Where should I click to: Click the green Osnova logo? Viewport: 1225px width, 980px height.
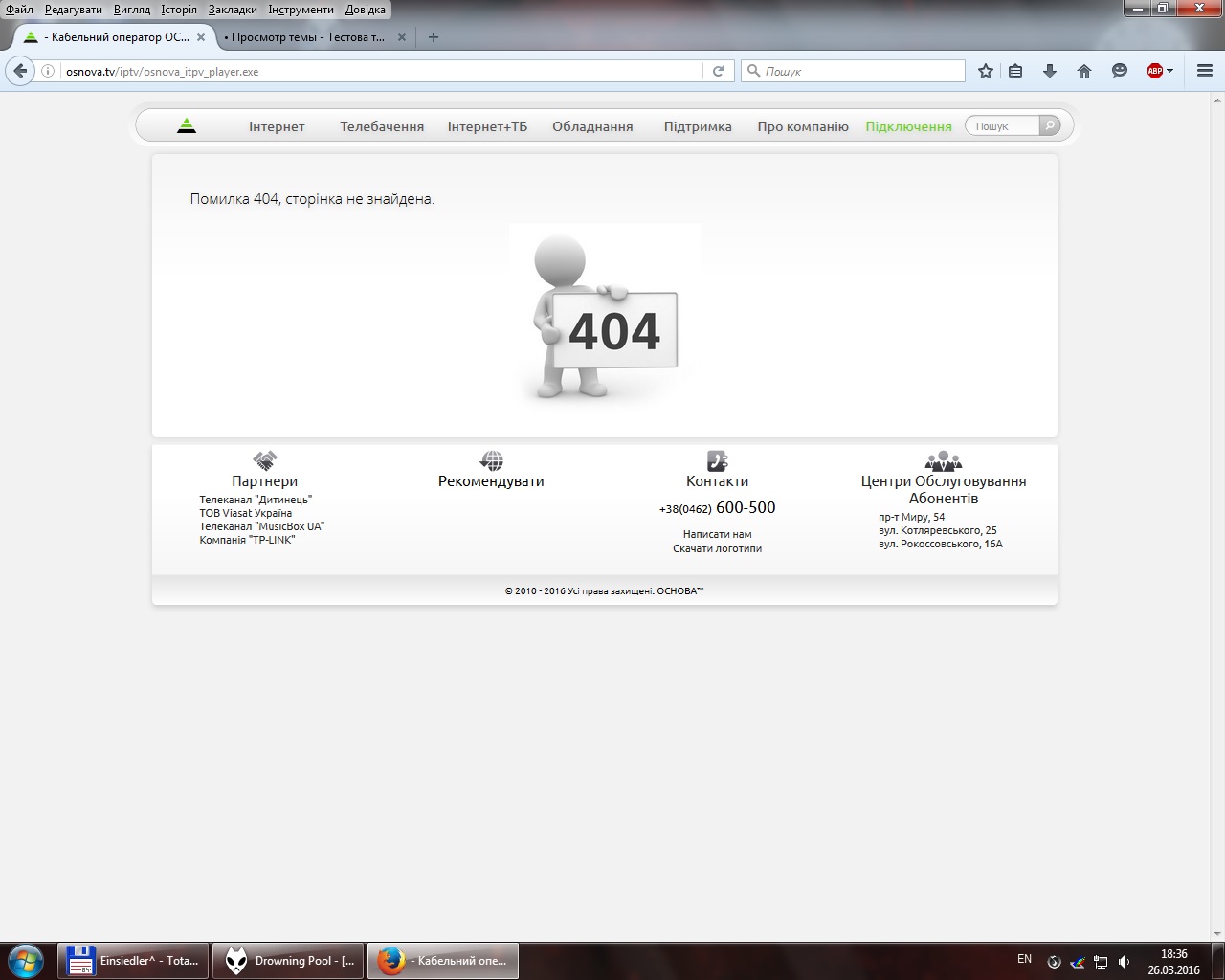tap(187, 125)
